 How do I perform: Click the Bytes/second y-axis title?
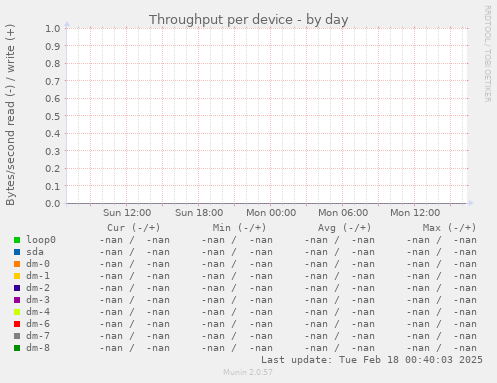pos(10,115)
